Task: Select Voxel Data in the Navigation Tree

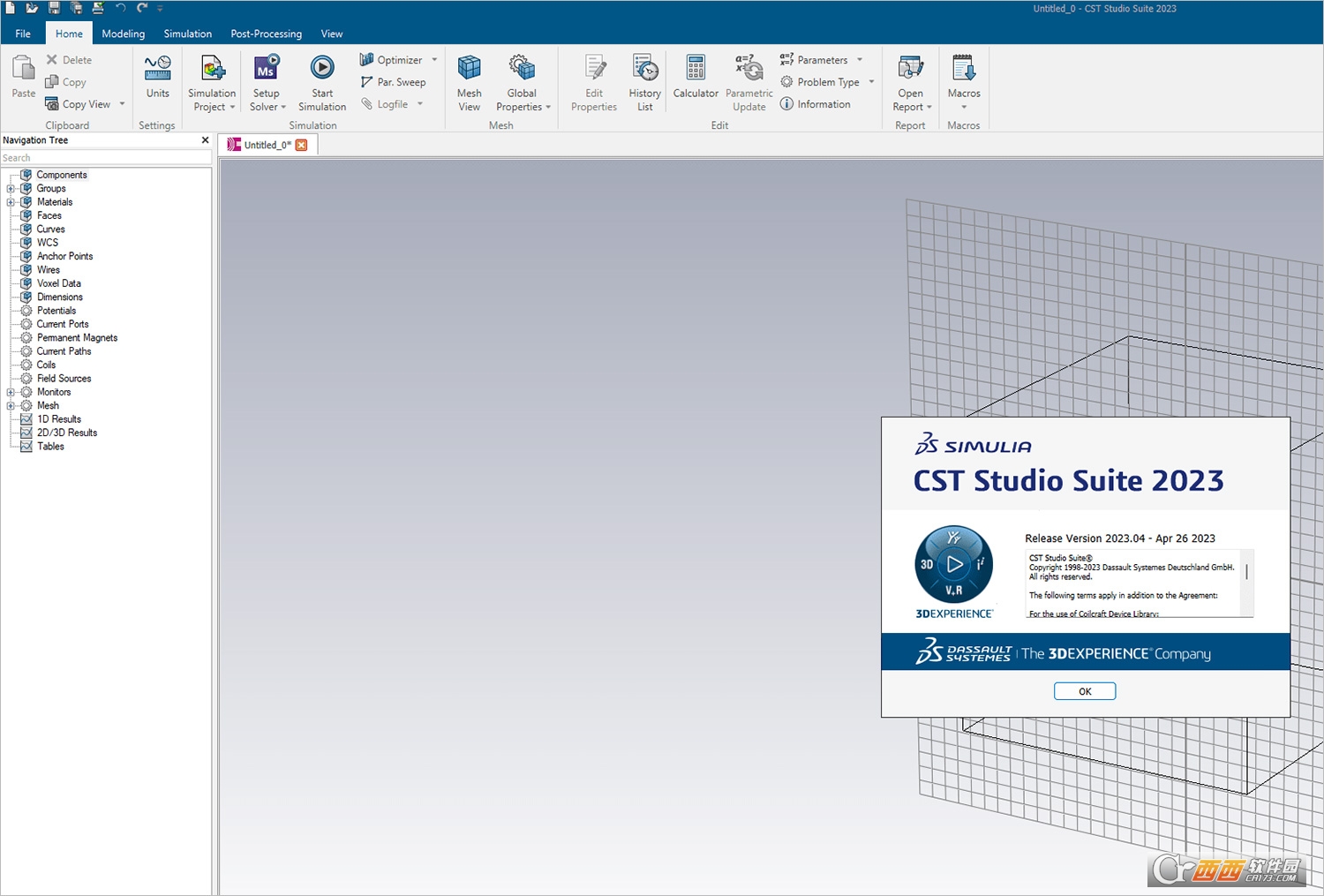Action: pos(58,283)
